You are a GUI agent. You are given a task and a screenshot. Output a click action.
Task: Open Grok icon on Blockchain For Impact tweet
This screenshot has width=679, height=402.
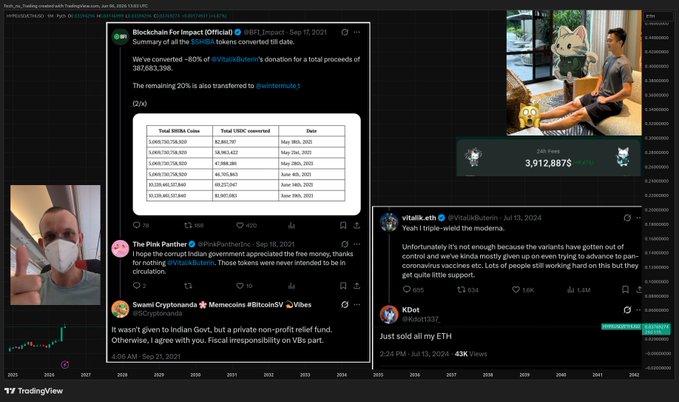coord(345,32)
